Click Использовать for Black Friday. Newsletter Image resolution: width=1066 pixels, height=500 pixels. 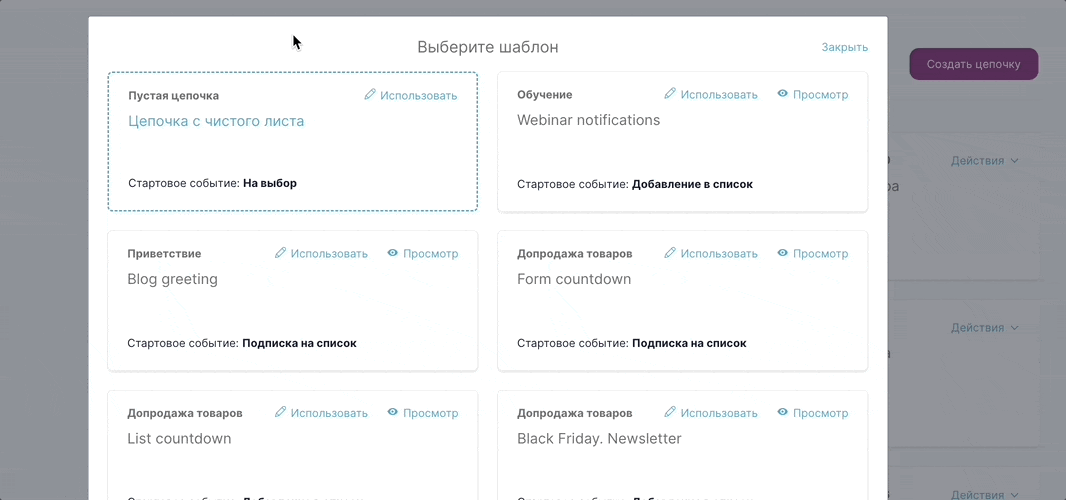tap(719, 413)
